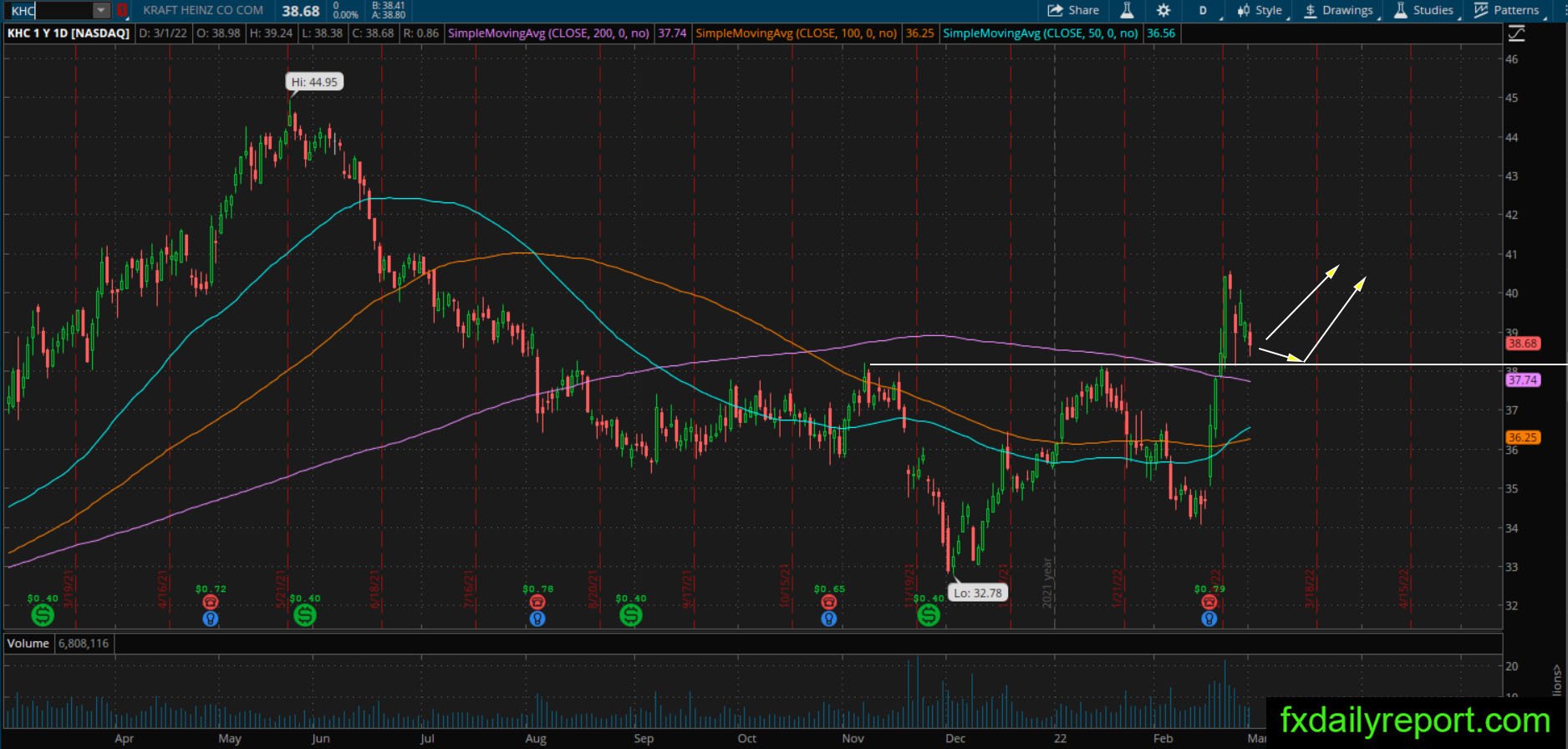
Task: Open the Studies menu
Action: point(1424,10)
